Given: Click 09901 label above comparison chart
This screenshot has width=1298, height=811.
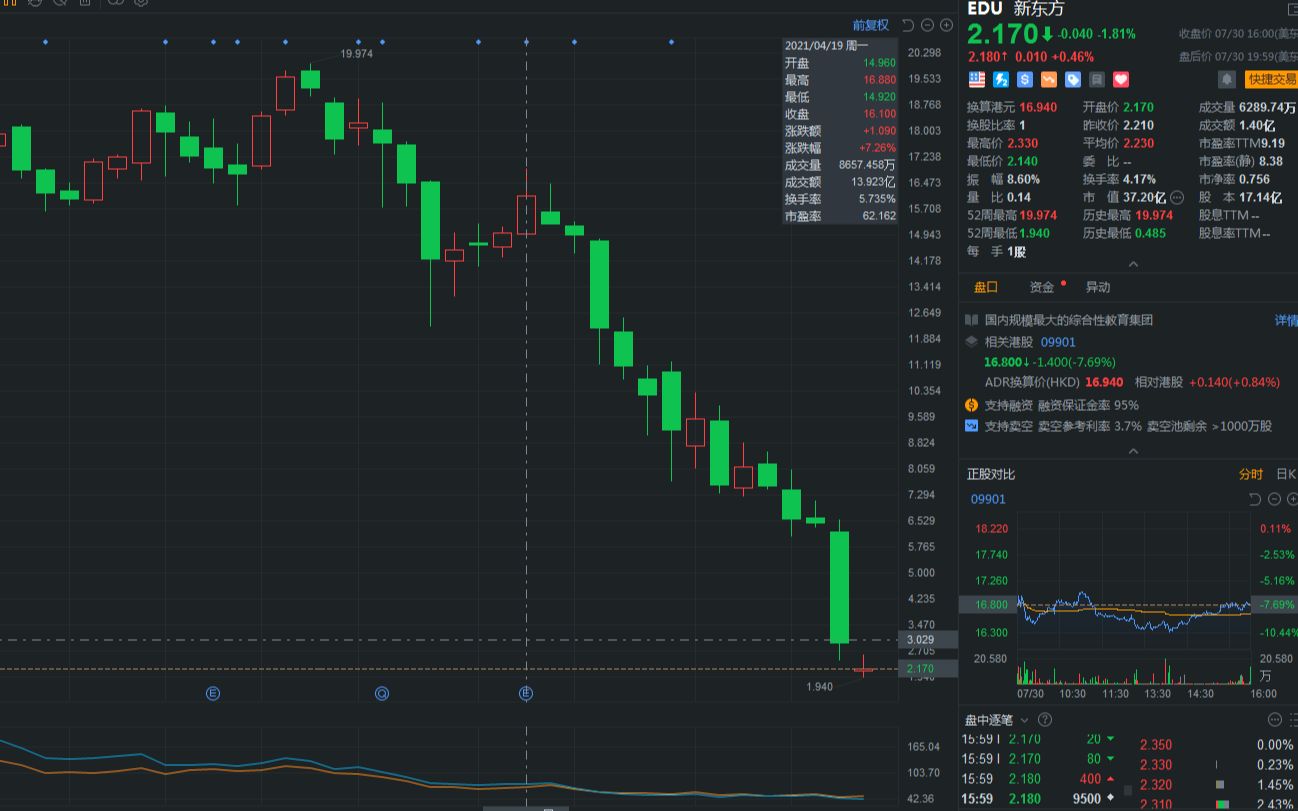Looking at the screenshot, I should click(x=988, y=499).
